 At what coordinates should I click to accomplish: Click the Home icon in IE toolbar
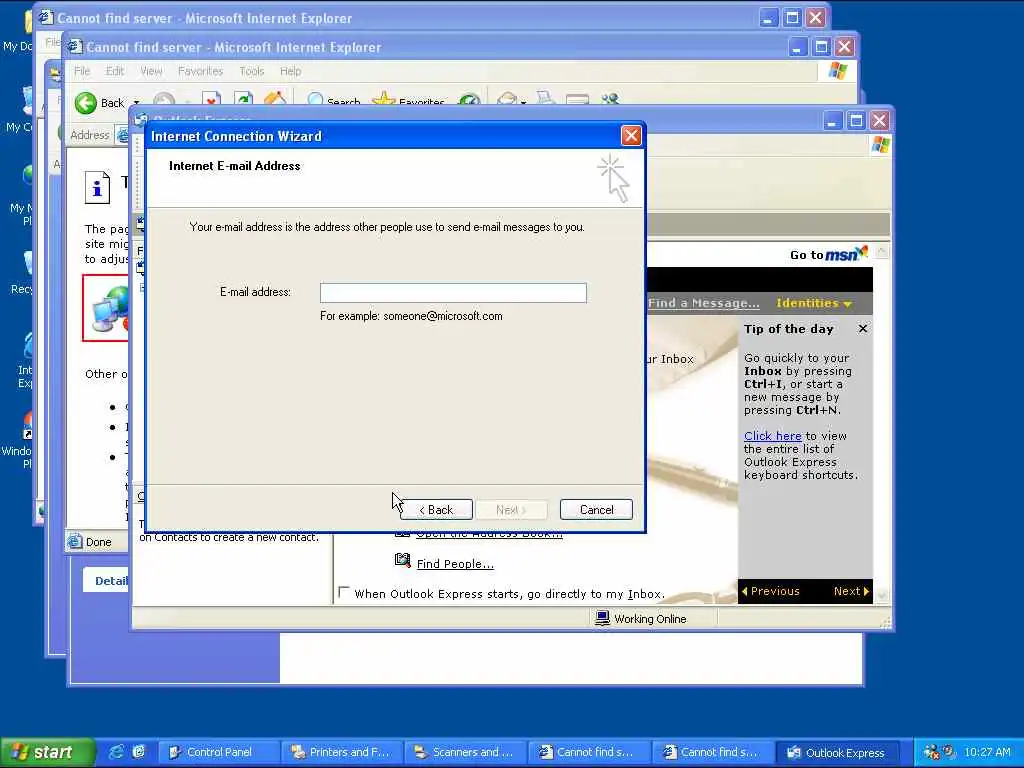pyautogui.click(x=275, y=99)
